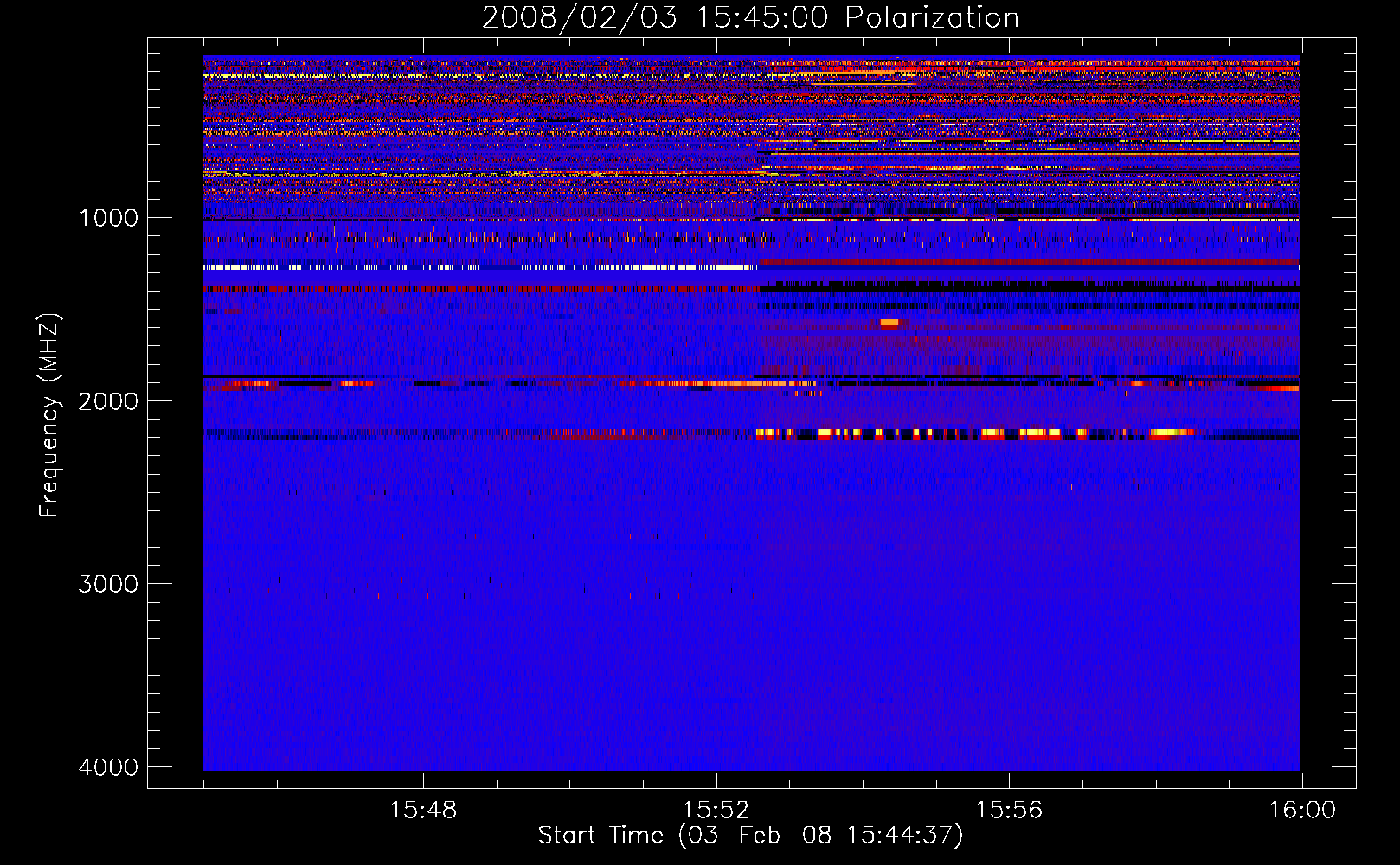Click the 3000 frequency tick label
Image resolution: width=1400 pixels, height=865 pixels.
pyautogui.click(x=108, y=584)
